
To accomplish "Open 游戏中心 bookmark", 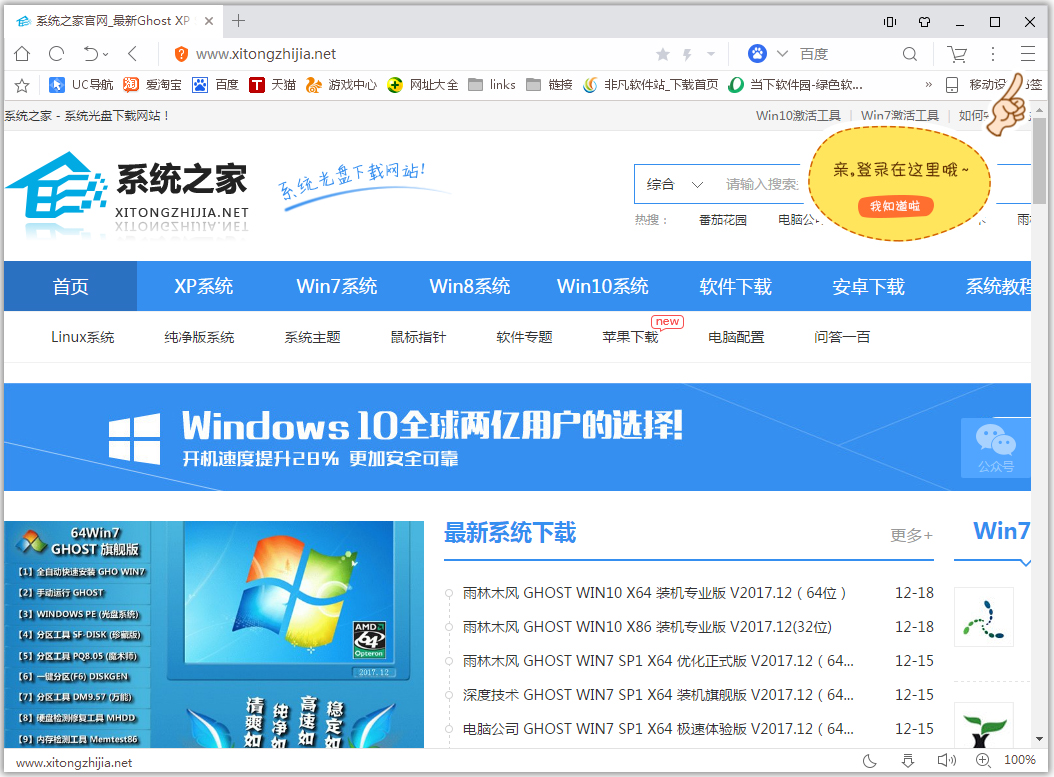I will click(341, 85).
